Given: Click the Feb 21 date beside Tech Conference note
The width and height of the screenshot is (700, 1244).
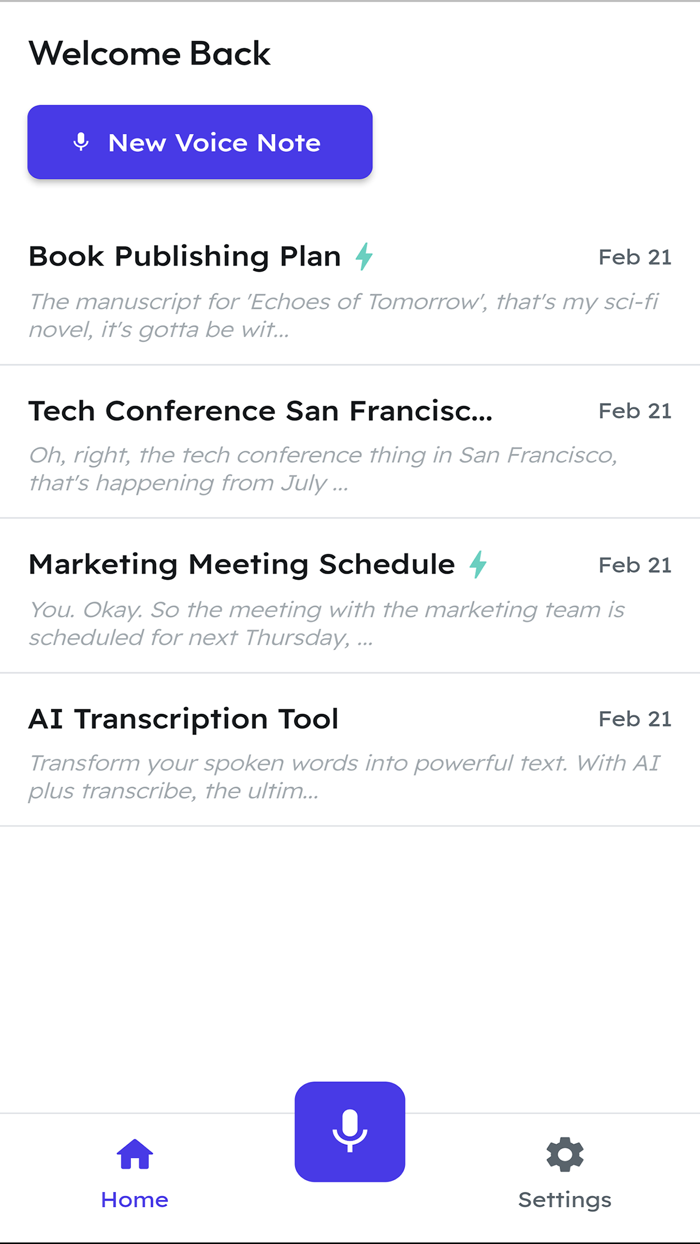Looking at the screenshot, I should tap(635, 411).
